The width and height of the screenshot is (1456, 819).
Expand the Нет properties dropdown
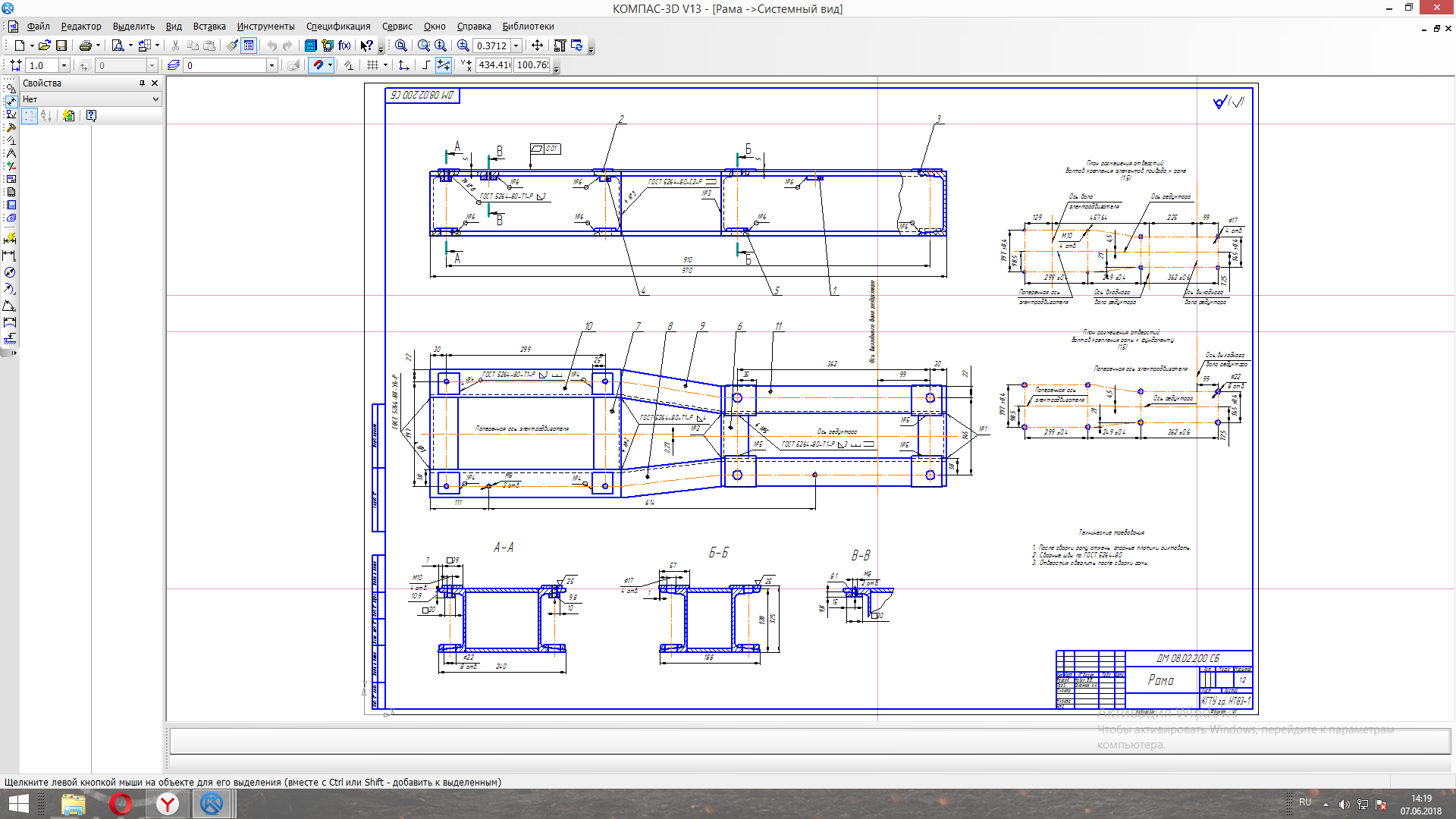pyautogui.click(x=155, y=99)
